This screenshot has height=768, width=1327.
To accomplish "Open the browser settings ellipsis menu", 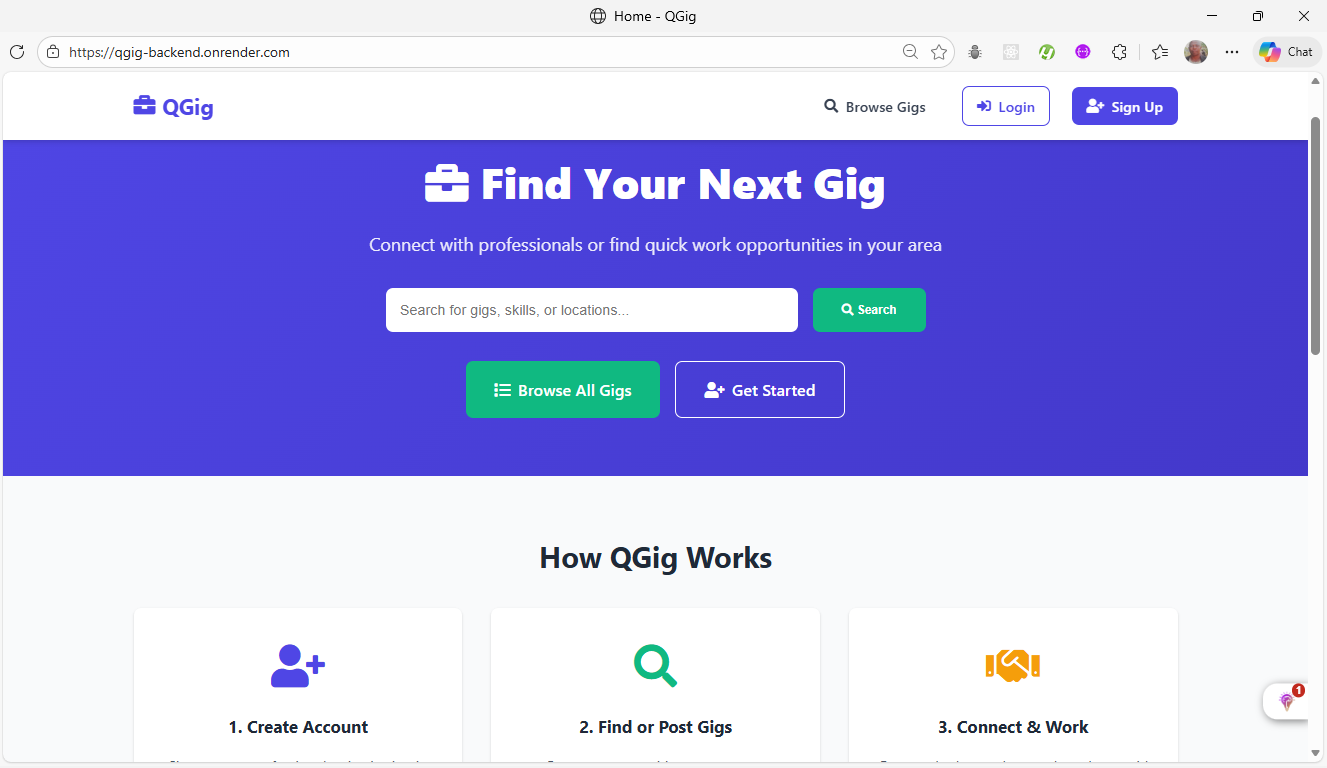I will pyautogui.click(x=1232, y=52).
